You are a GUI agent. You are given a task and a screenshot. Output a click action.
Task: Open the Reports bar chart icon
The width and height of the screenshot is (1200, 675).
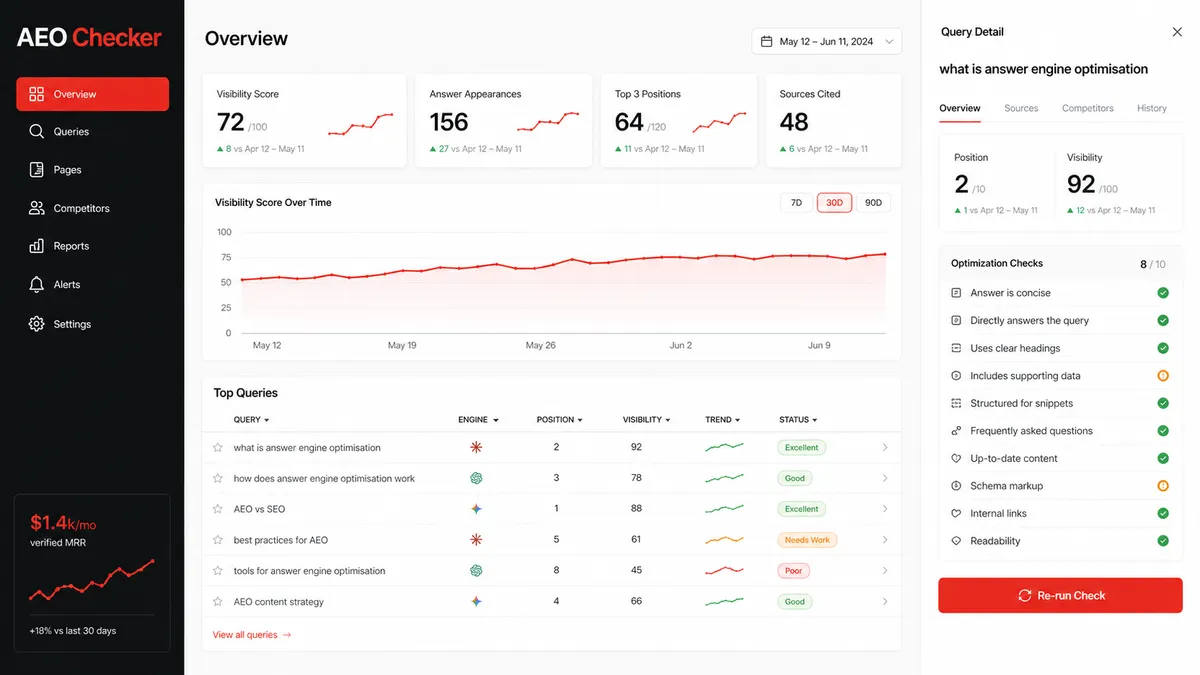37,246
